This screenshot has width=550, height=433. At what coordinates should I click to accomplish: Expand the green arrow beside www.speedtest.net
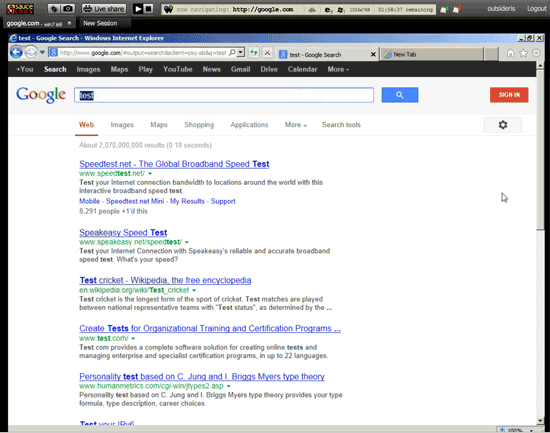150,174
